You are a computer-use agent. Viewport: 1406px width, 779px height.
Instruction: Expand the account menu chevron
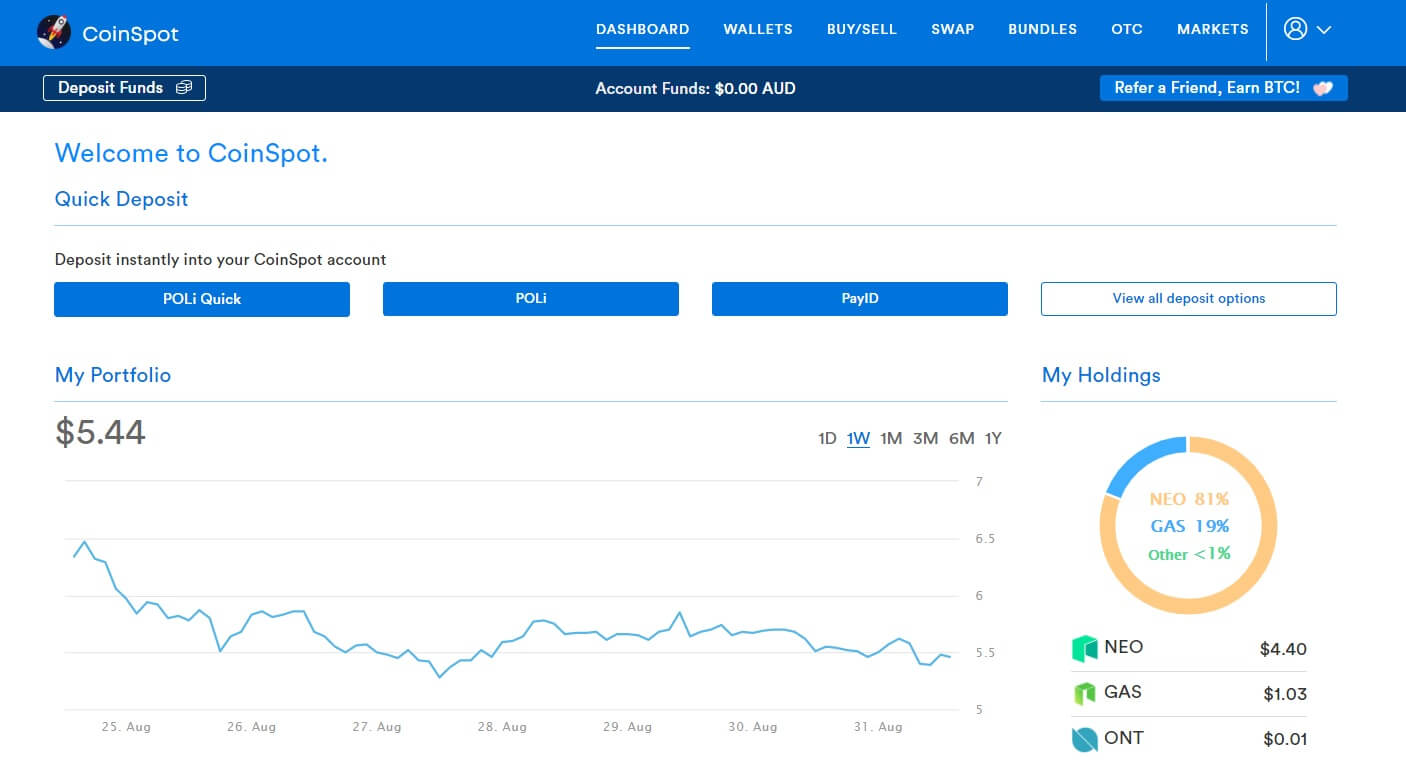1324,30
